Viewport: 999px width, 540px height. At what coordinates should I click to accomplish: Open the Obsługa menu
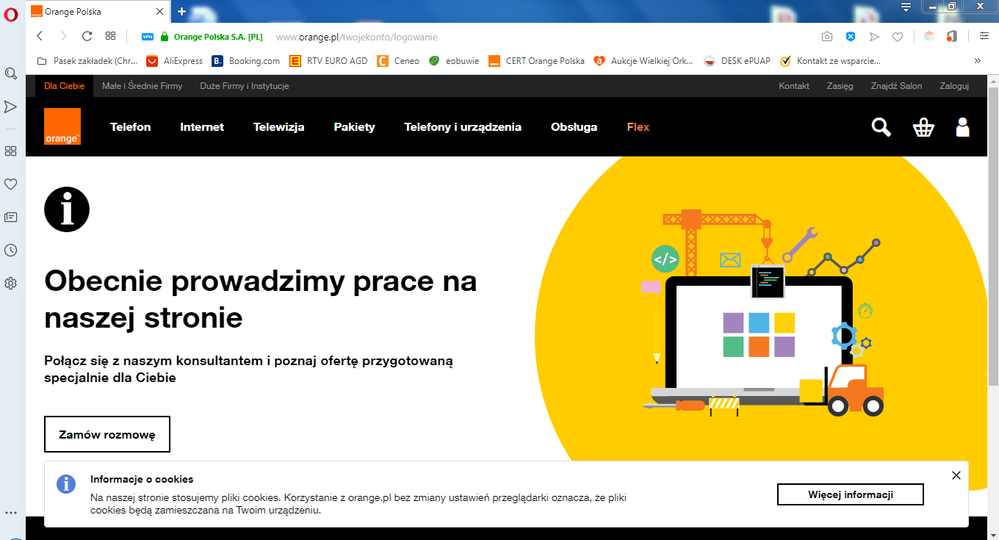pyautogui.click(x=574, y=127)
